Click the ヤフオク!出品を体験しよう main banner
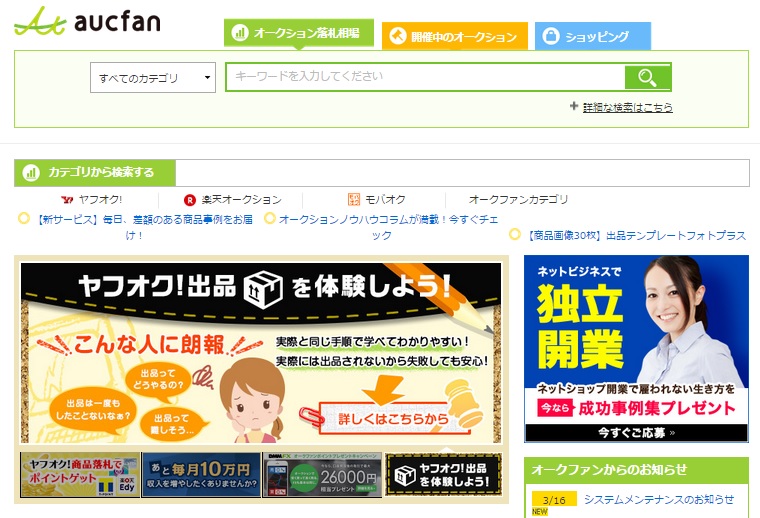This screenshot has width=760, height=518. (x=261, y=353)
